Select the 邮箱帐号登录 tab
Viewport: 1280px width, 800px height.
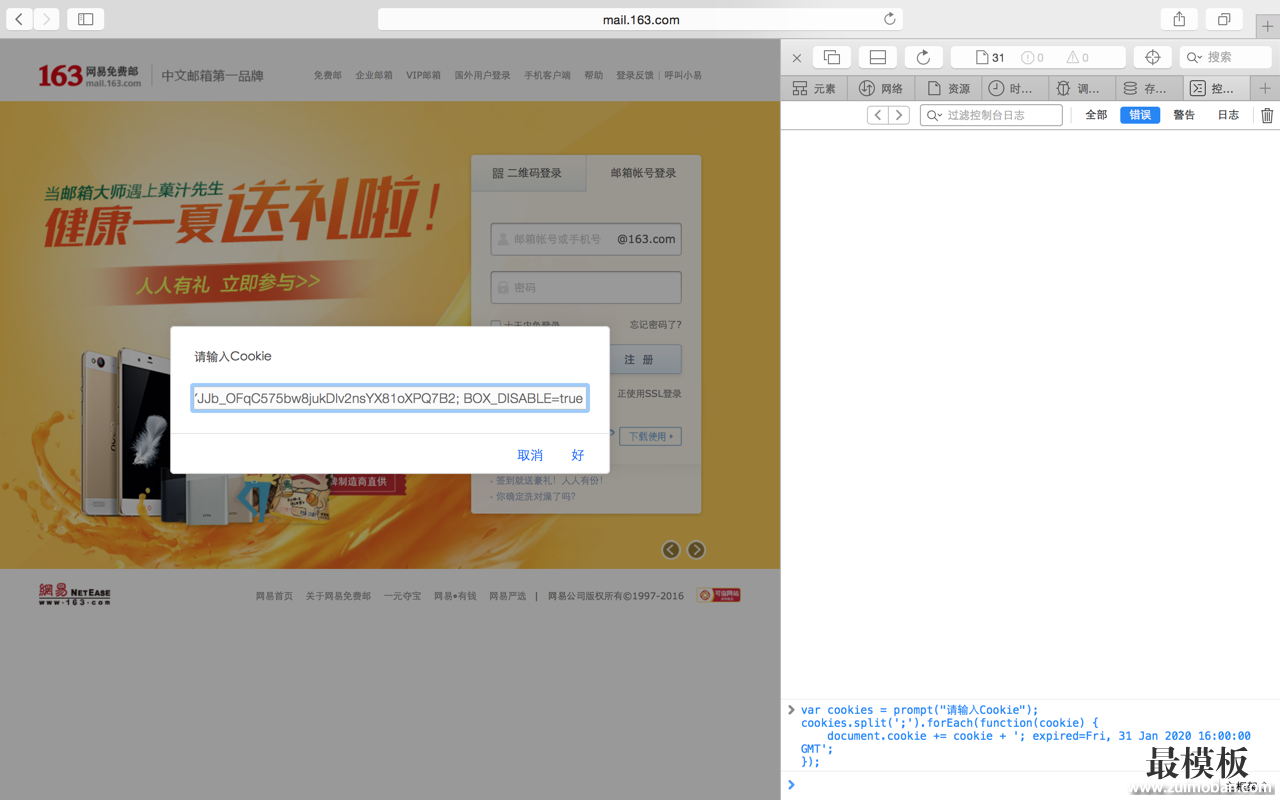643,173
